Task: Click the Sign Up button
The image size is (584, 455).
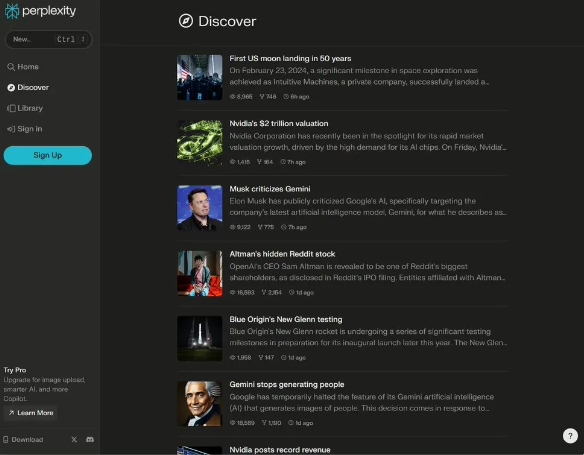Action: [48, 155]
